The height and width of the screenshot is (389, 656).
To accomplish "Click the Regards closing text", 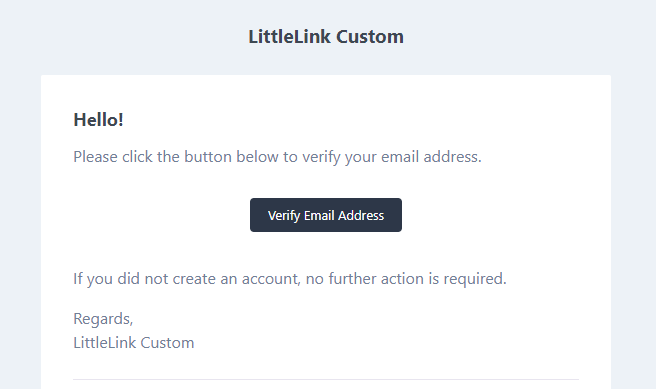I will 103,319.
